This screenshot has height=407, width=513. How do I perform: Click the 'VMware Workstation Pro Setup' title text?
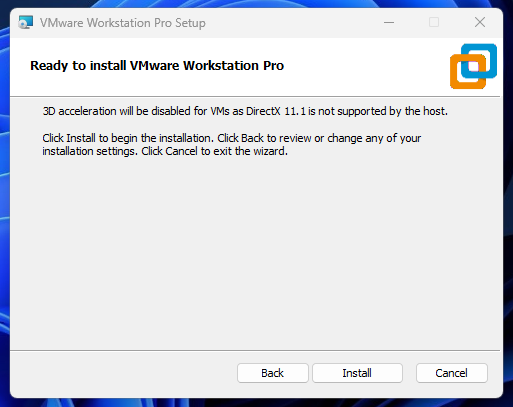[123, 23]
